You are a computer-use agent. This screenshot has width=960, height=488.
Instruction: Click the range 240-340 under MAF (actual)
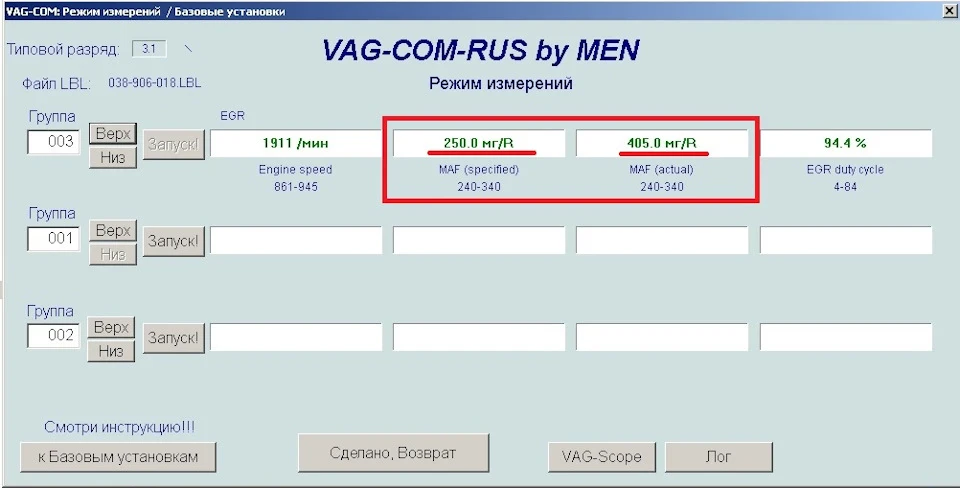coord(662,187)
